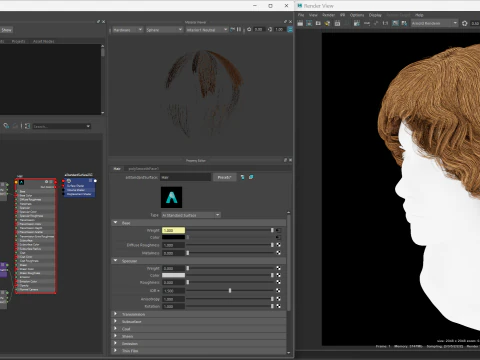Click the blue icon at Material Viewer toolbar end
Image resolution: width=480 pixels, height=360 pixels.
pos(290,29)
